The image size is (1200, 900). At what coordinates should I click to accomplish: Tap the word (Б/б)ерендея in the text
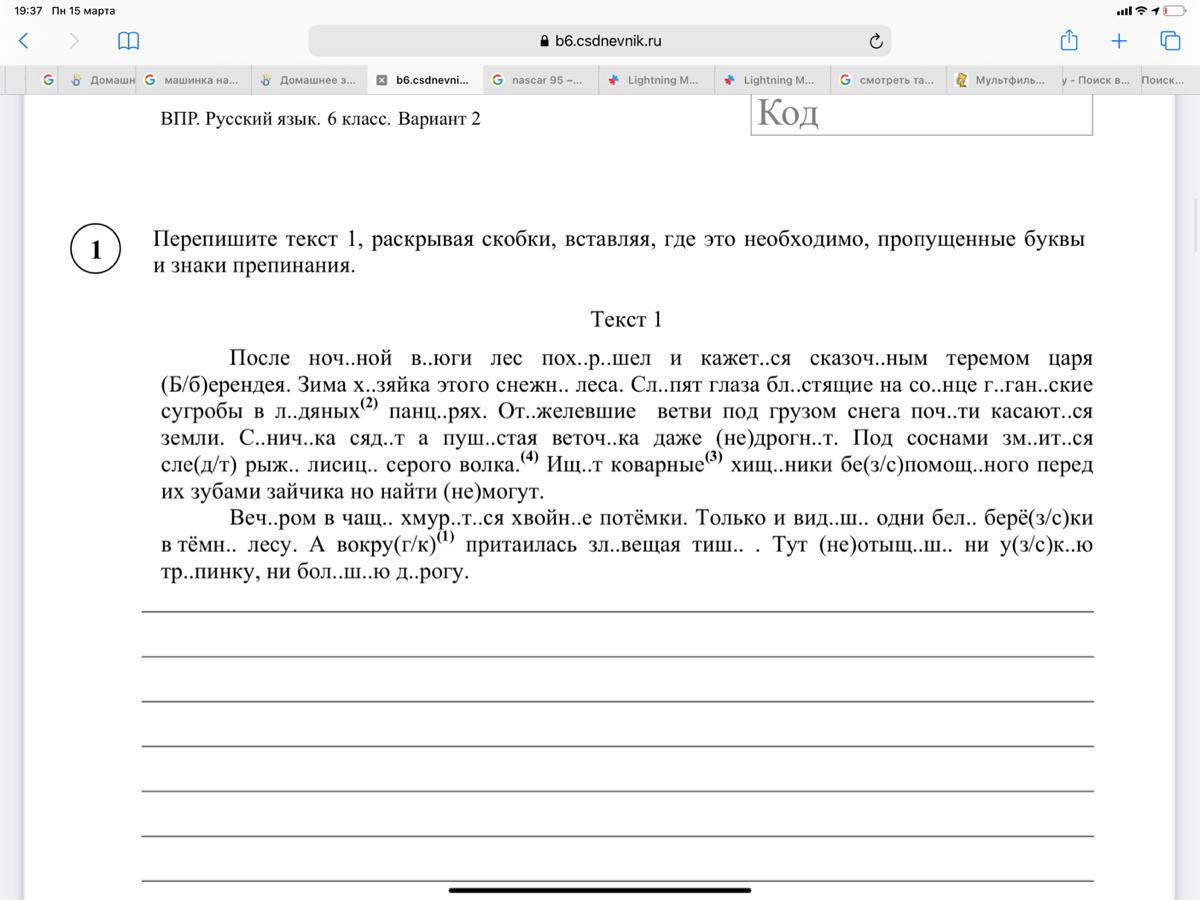coord(224,385)
